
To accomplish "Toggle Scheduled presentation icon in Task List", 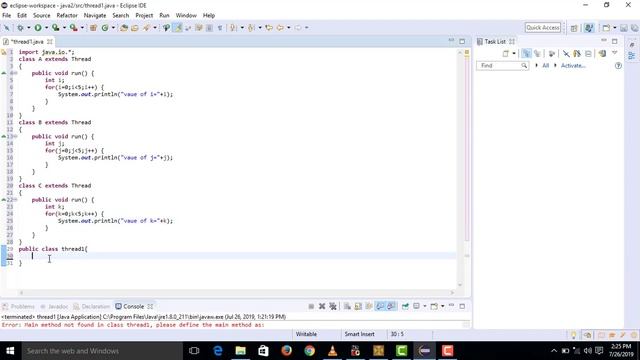I will point(537,53).
